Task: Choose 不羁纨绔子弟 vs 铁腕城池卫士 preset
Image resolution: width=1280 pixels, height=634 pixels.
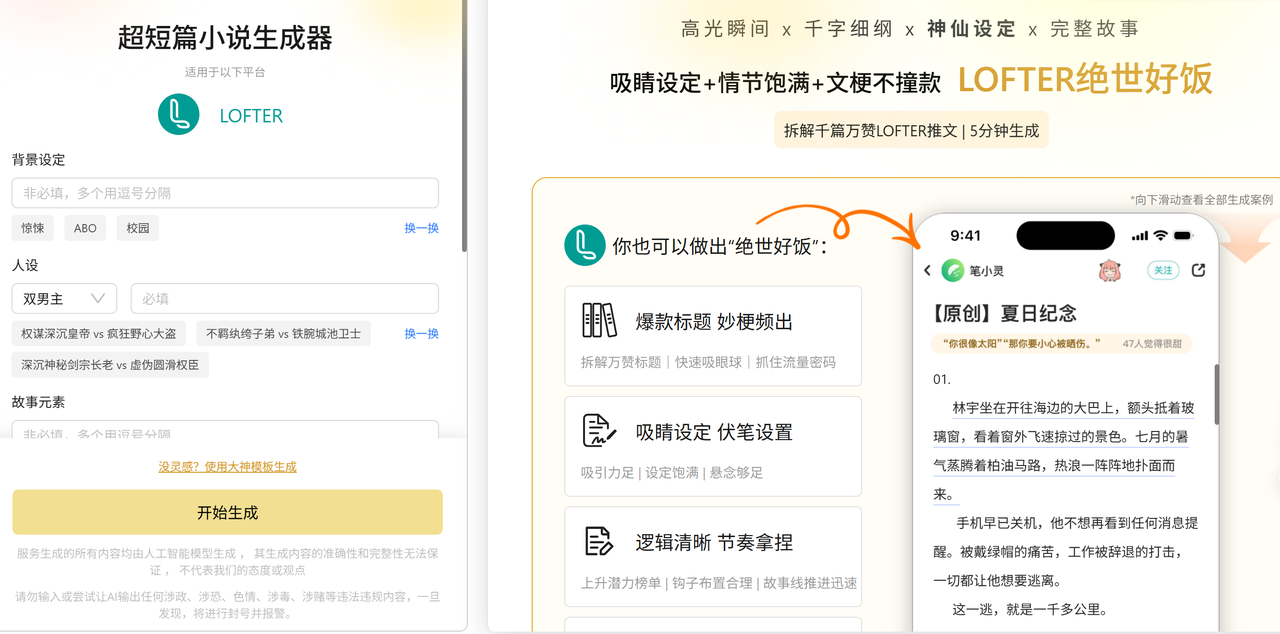Action: click(284, 333)
